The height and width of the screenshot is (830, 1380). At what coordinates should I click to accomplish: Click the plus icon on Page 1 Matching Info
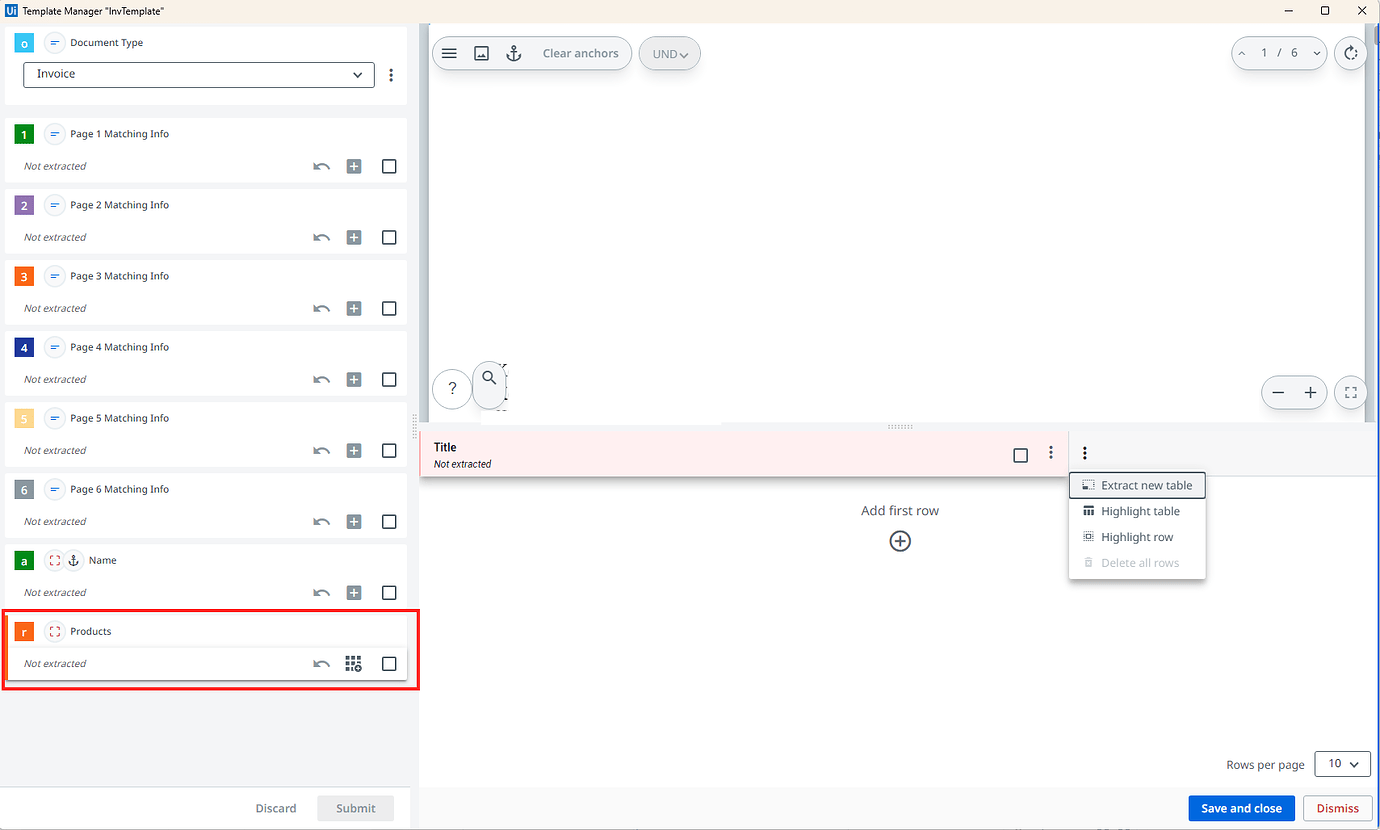pos(354,166)
